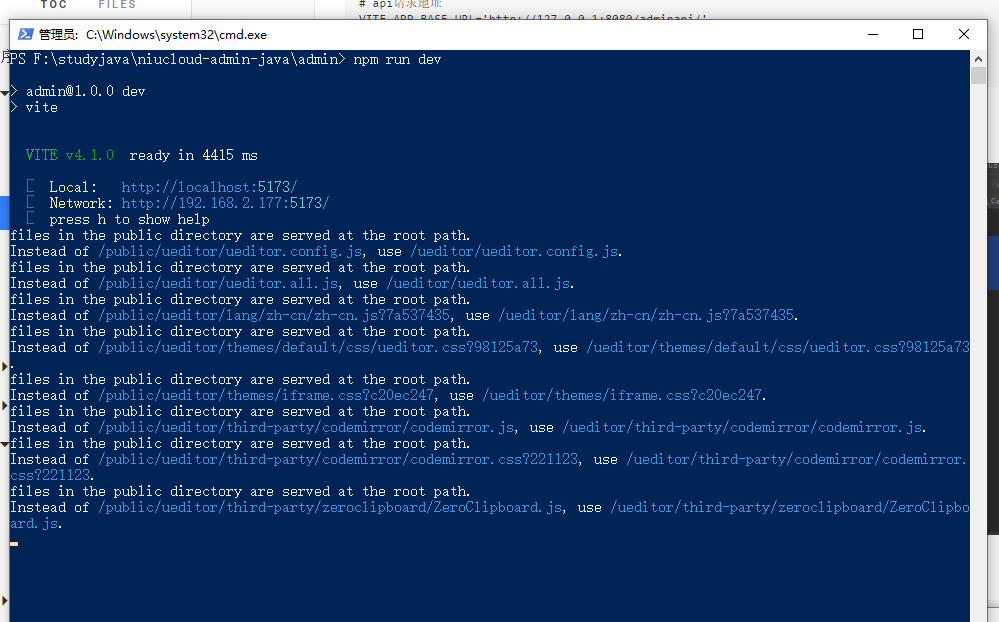Click '/ueditor/ueditor.all.js' replacement path text

coord(478,284)
